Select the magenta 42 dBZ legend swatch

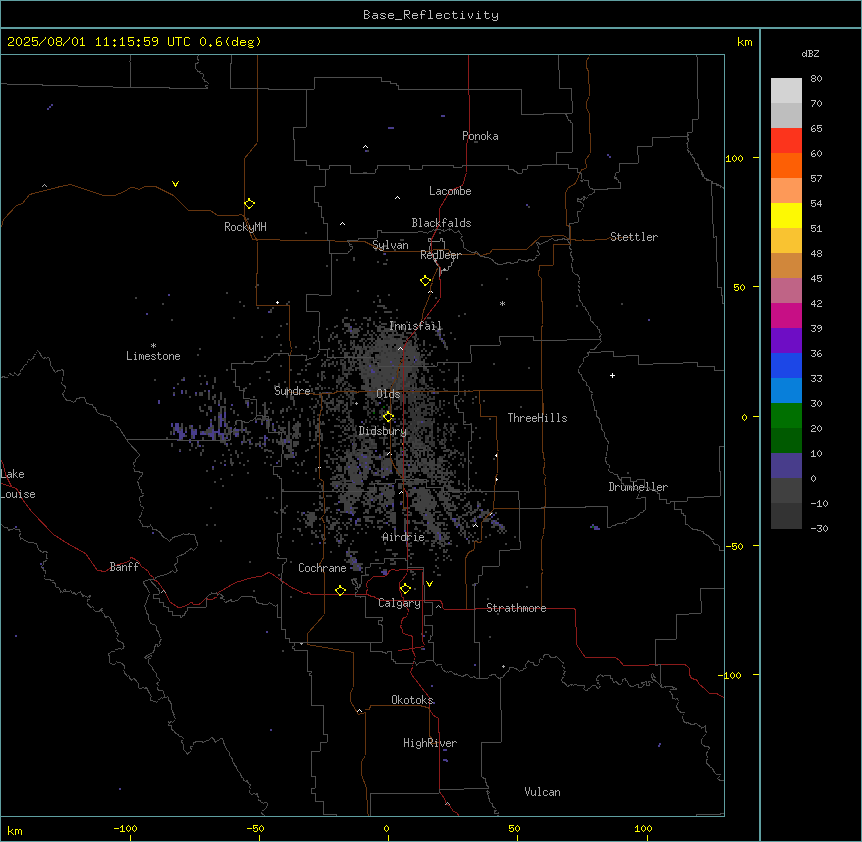click(786, 315)
